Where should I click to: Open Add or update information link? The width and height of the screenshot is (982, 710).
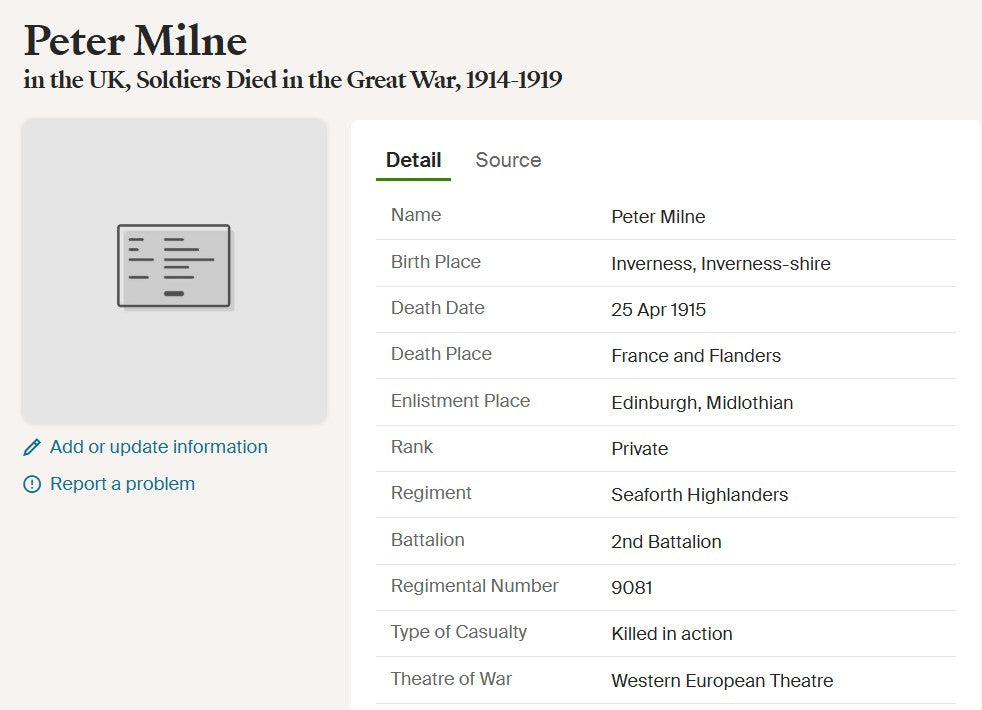pos(158,447)
